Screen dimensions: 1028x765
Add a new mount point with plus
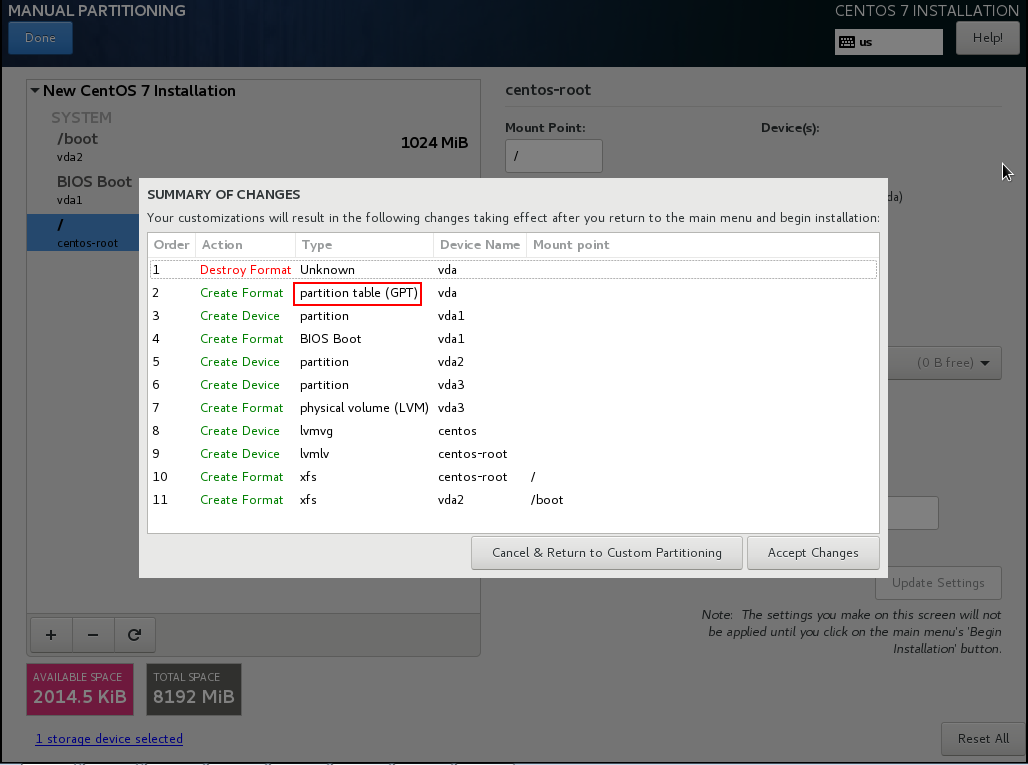click(x=51, y=635)
